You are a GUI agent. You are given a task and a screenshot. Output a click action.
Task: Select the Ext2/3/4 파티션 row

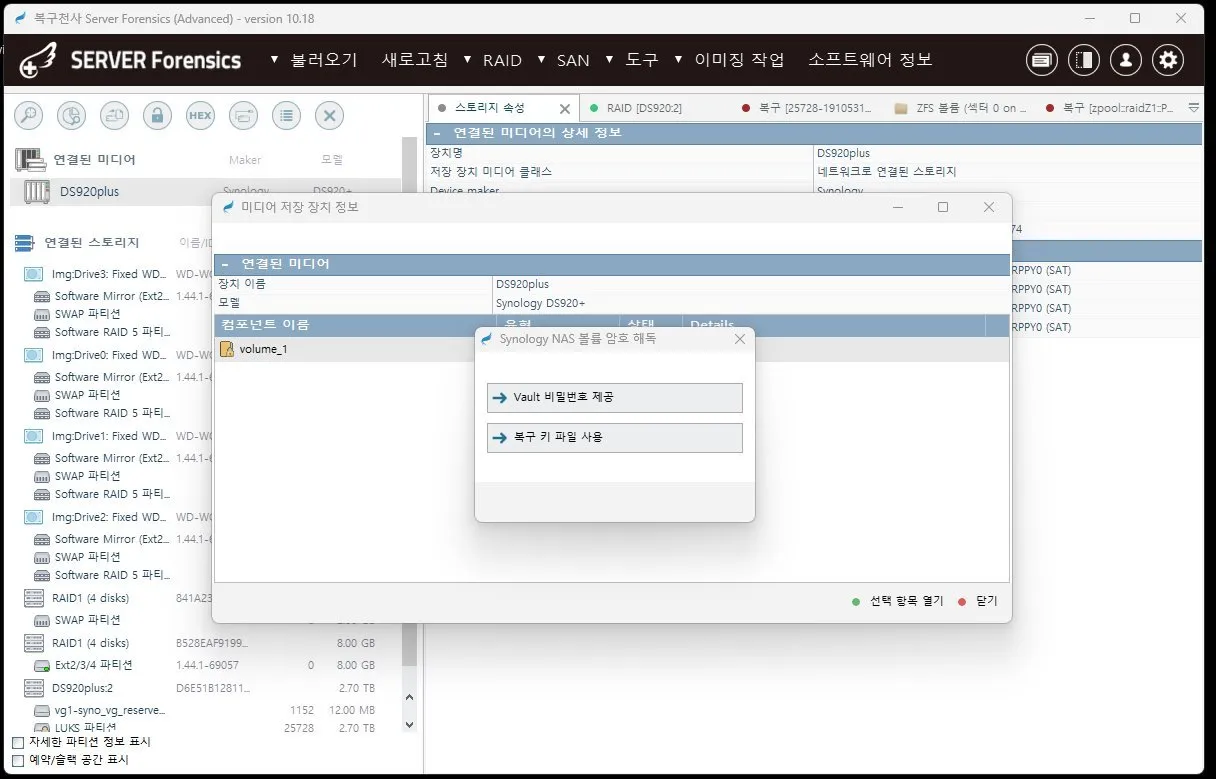click(x=205, y=665)
